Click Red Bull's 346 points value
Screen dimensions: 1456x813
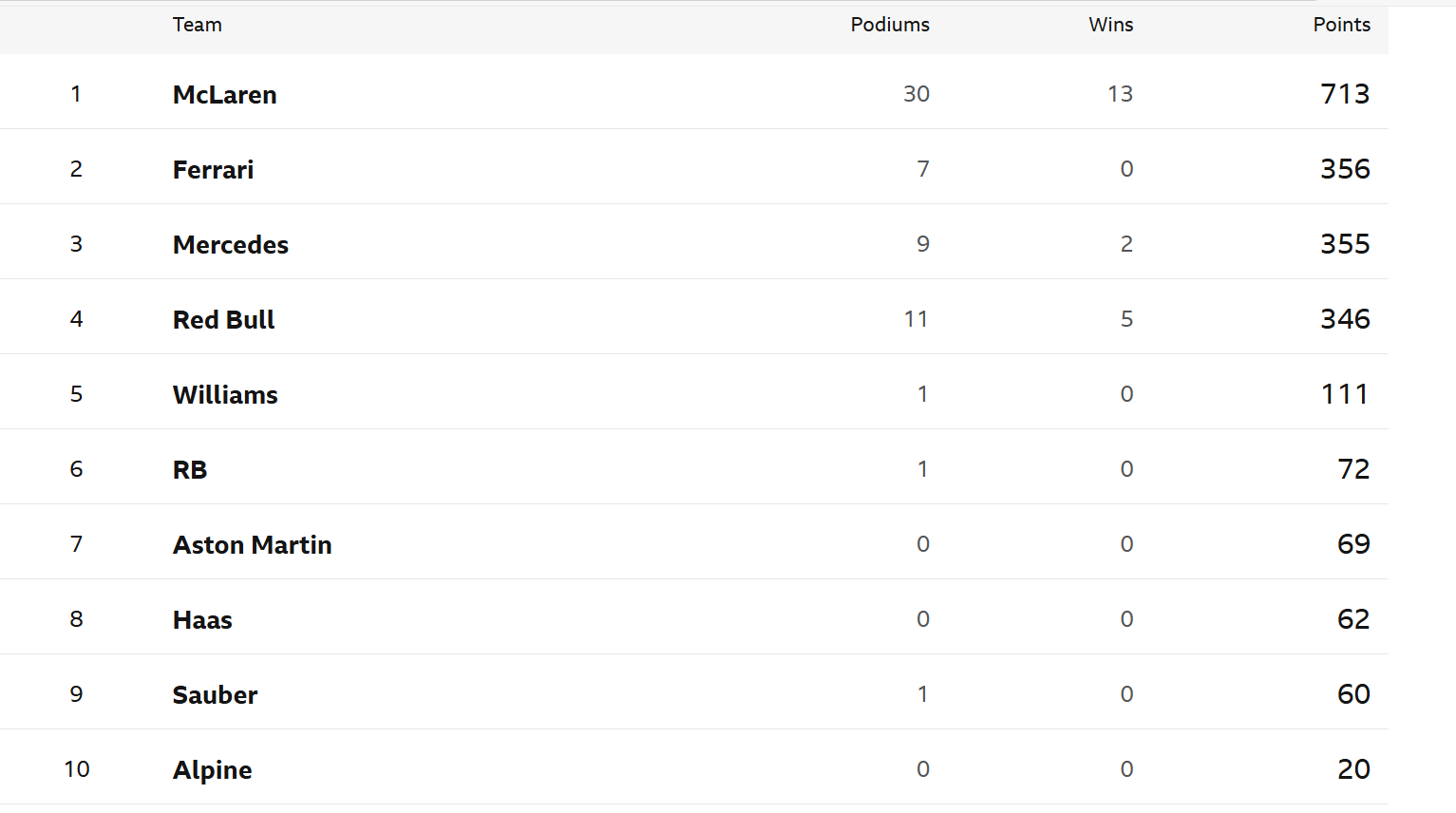point(1345,319)
